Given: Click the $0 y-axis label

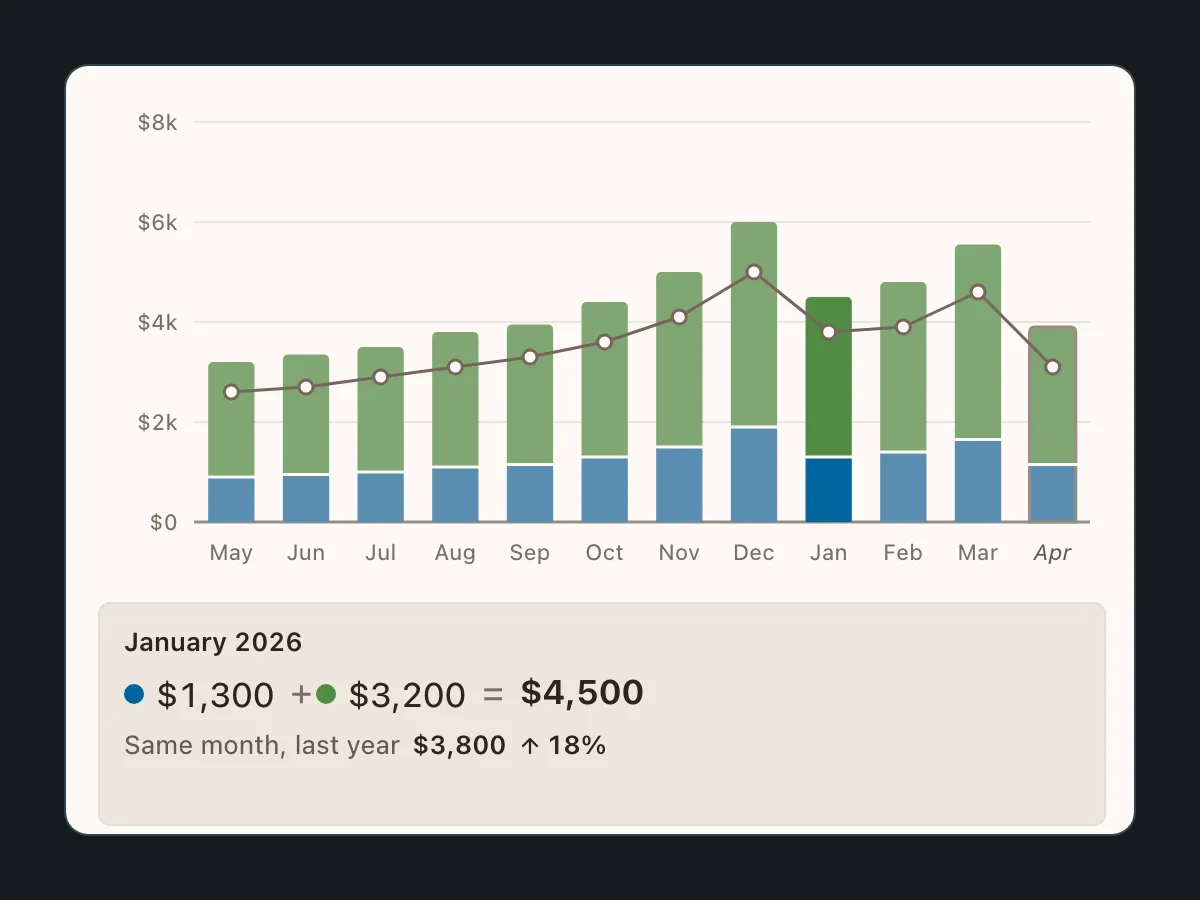Looking at the screenshot, I should click(164, 522).
